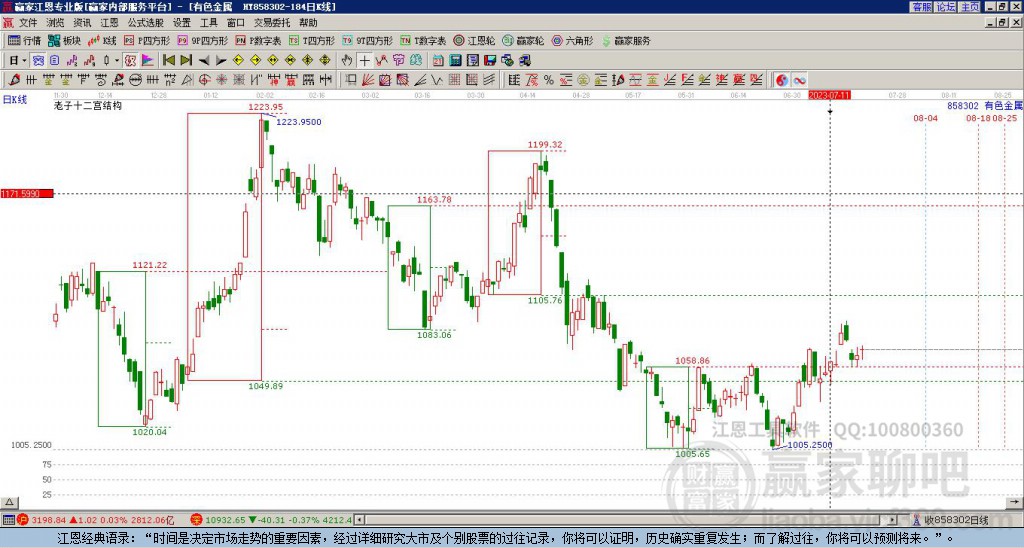Open the 帮助 menu
This screenshot has width=1024, height=548.
(x=308, y=23)
